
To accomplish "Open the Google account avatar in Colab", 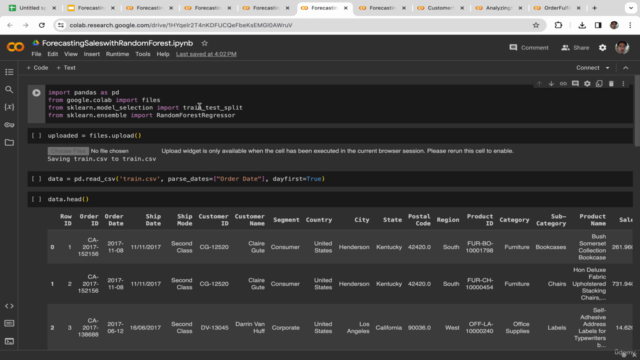I will (x=622, y=48).
